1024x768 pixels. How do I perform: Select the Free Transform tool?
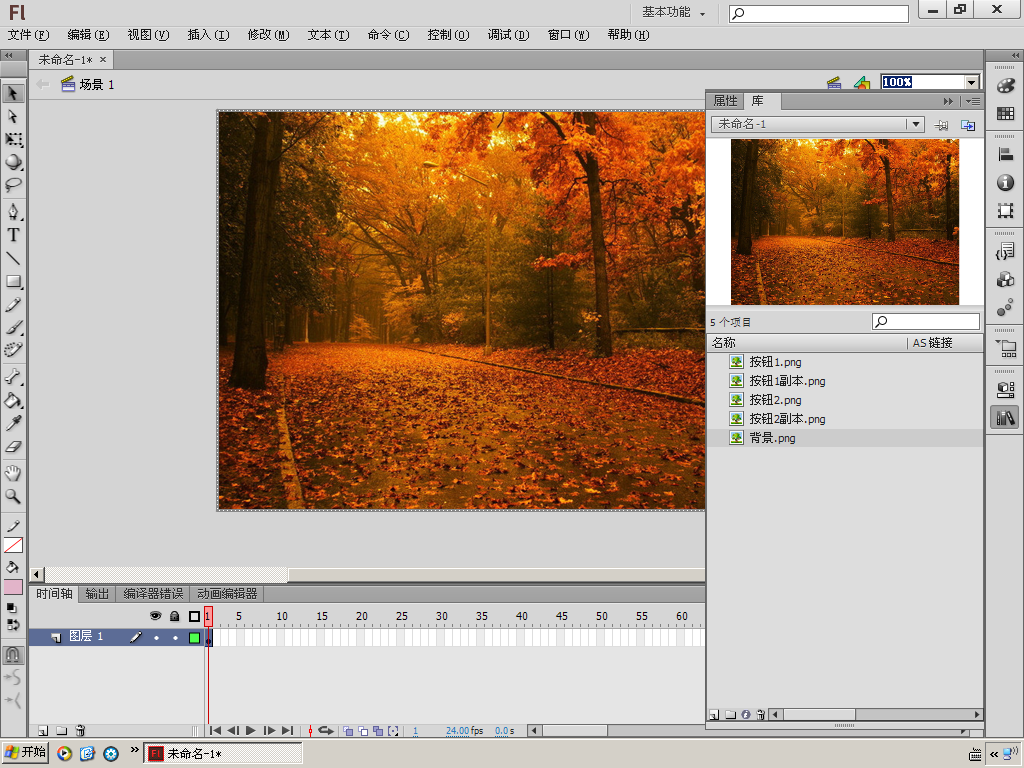pyautogui.click(x=12, y=139)
